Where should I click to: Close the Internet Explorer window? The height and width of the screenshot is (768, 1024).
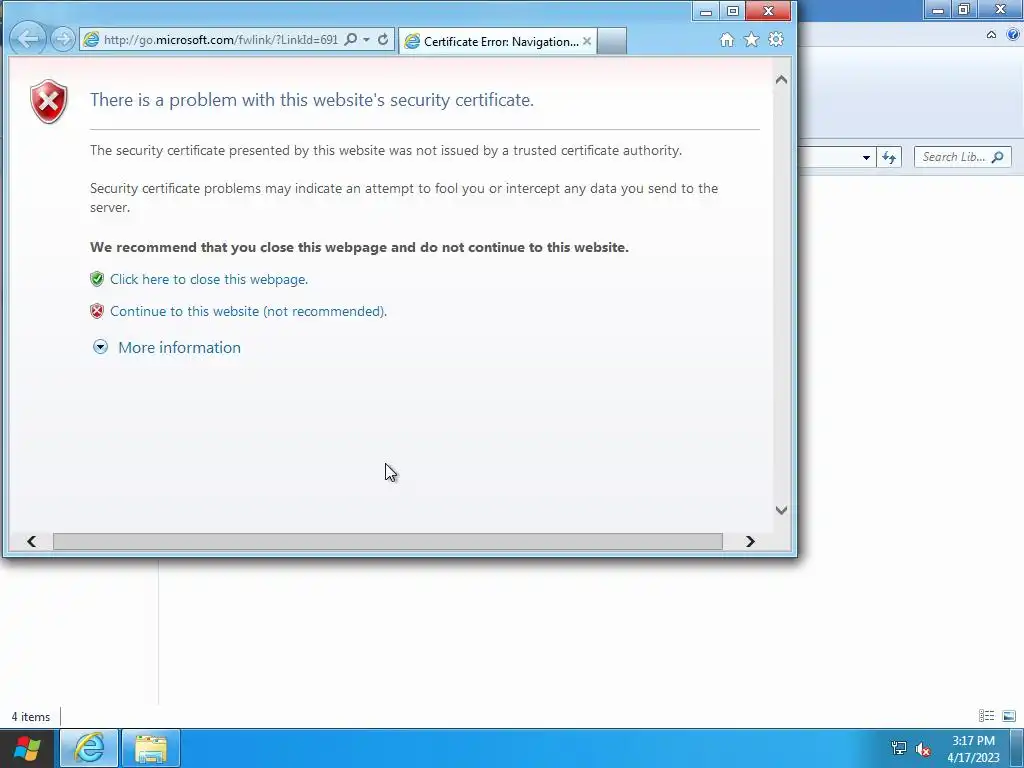point(768,11)
